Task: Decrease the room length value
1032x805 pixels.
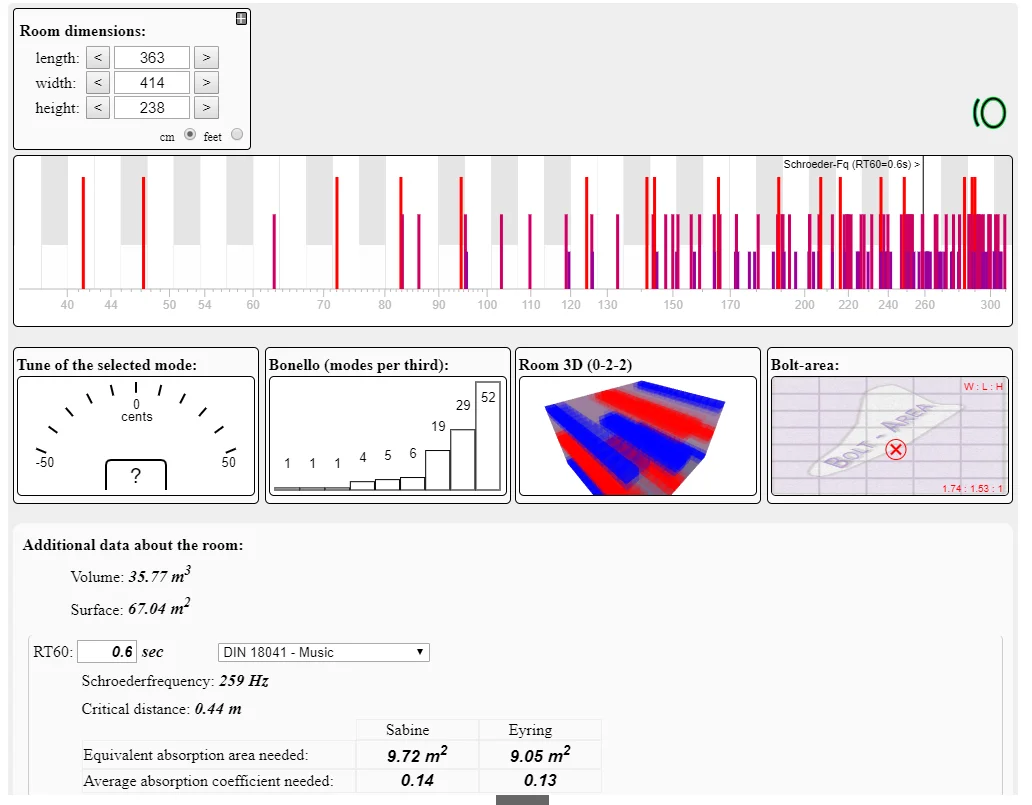Action: click(97, 58)
